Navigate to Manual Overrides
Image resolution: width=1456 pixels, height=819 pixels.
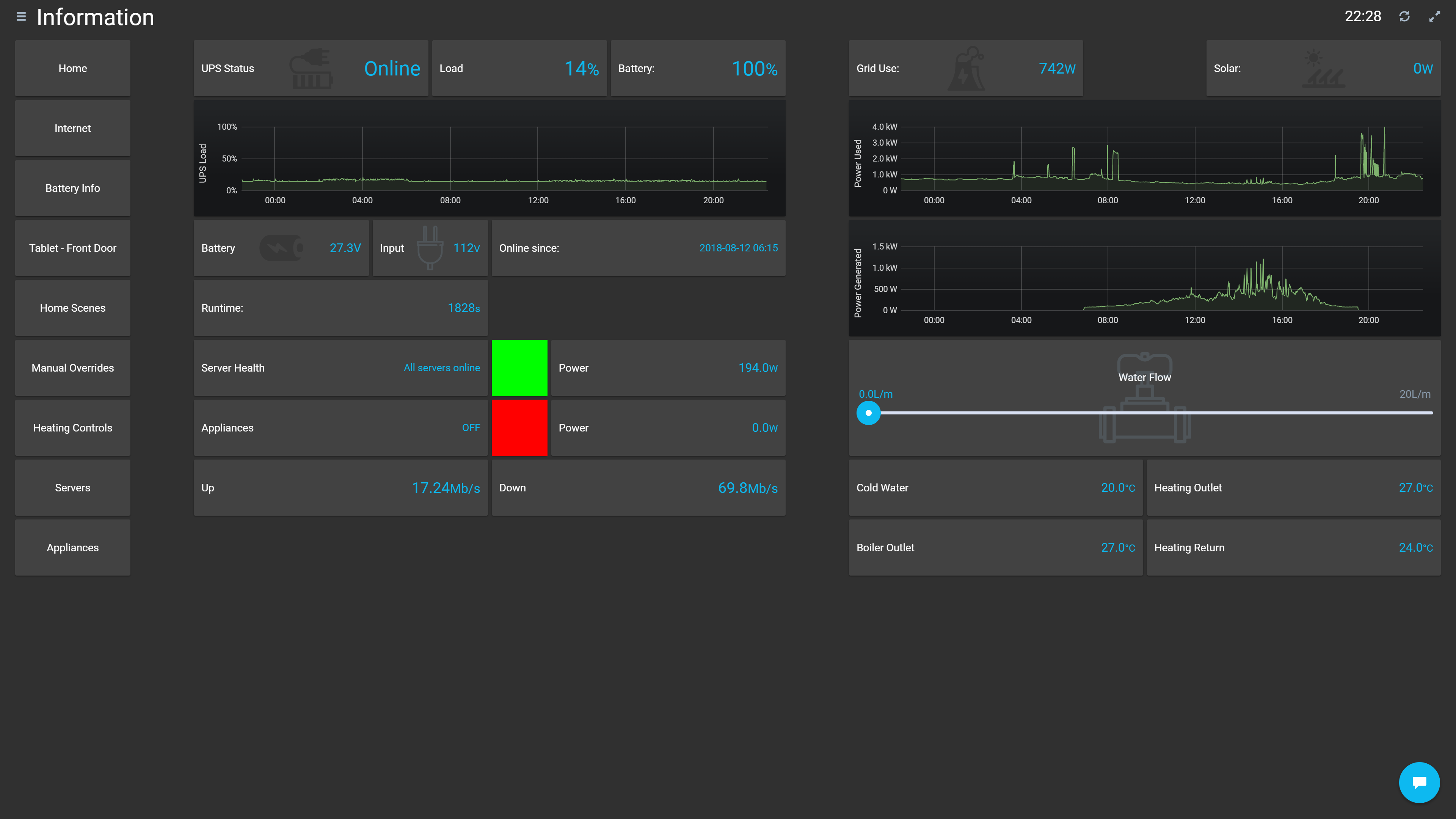[72, 368]
